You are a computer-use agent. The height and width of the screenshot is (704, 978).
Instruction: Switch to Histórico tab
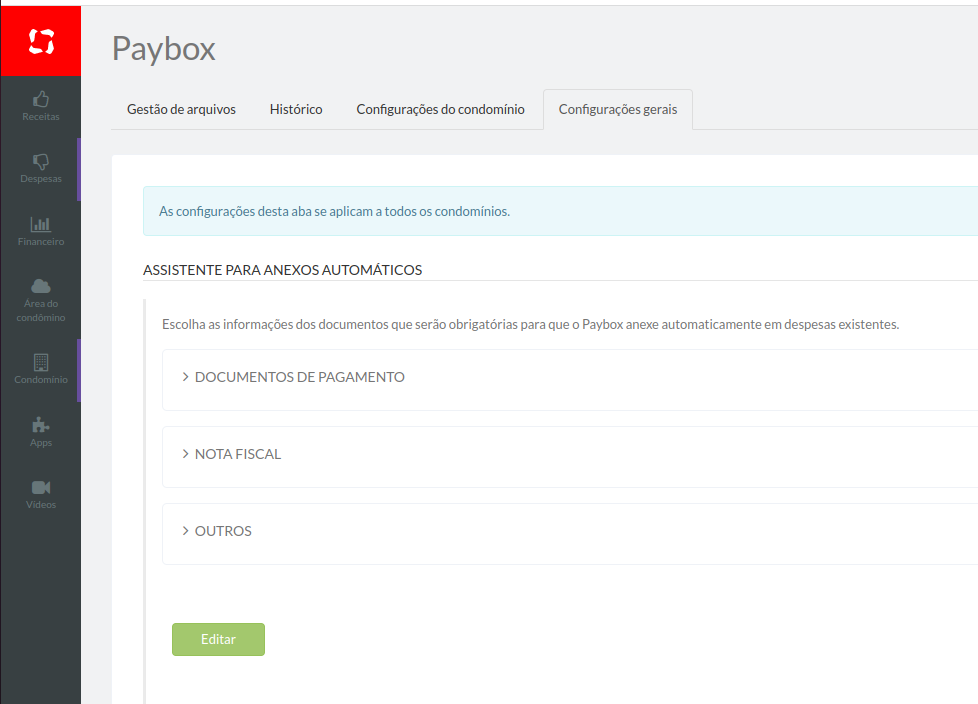pyautogui.click(x=296, y=109)
